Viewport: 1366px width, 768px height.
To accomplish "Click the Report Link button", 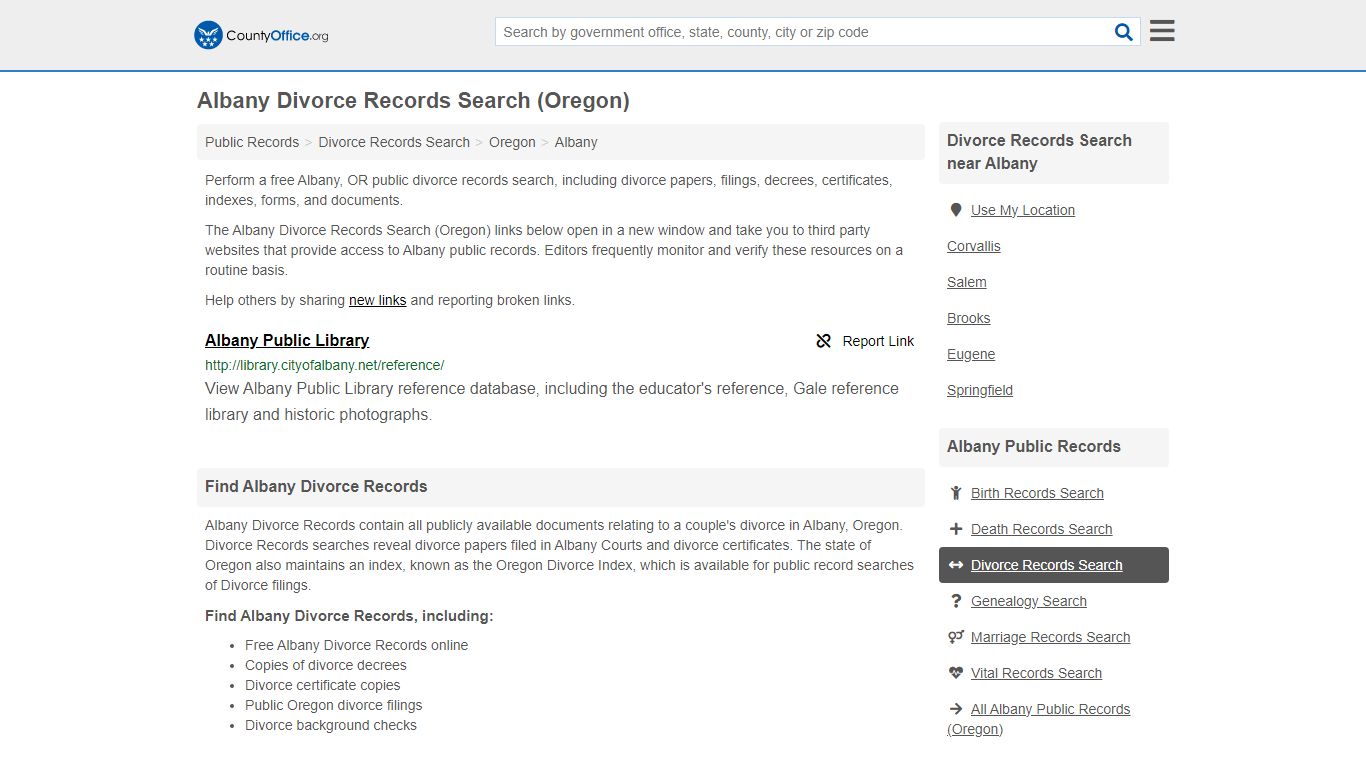I will 865,341.
